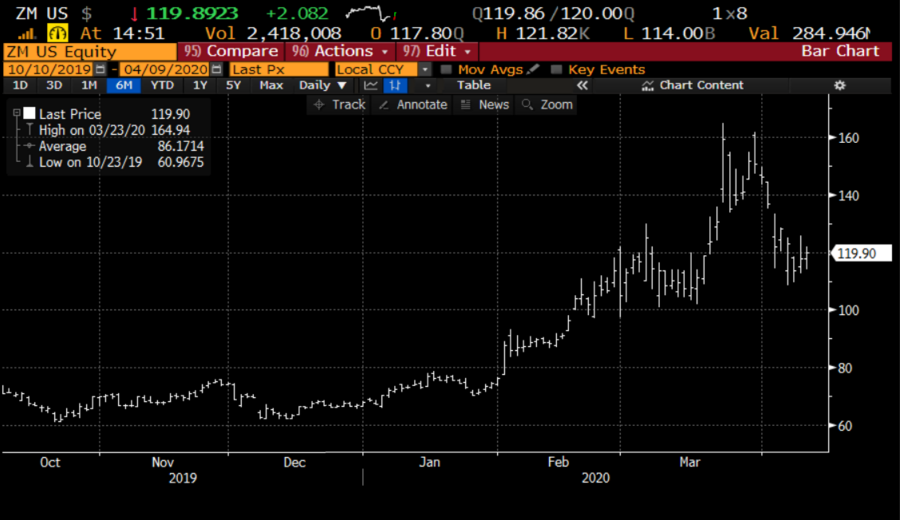Click the red down-arrow price indicator
Viewport: 900px width, 520px height.
[x=134, y=14]
